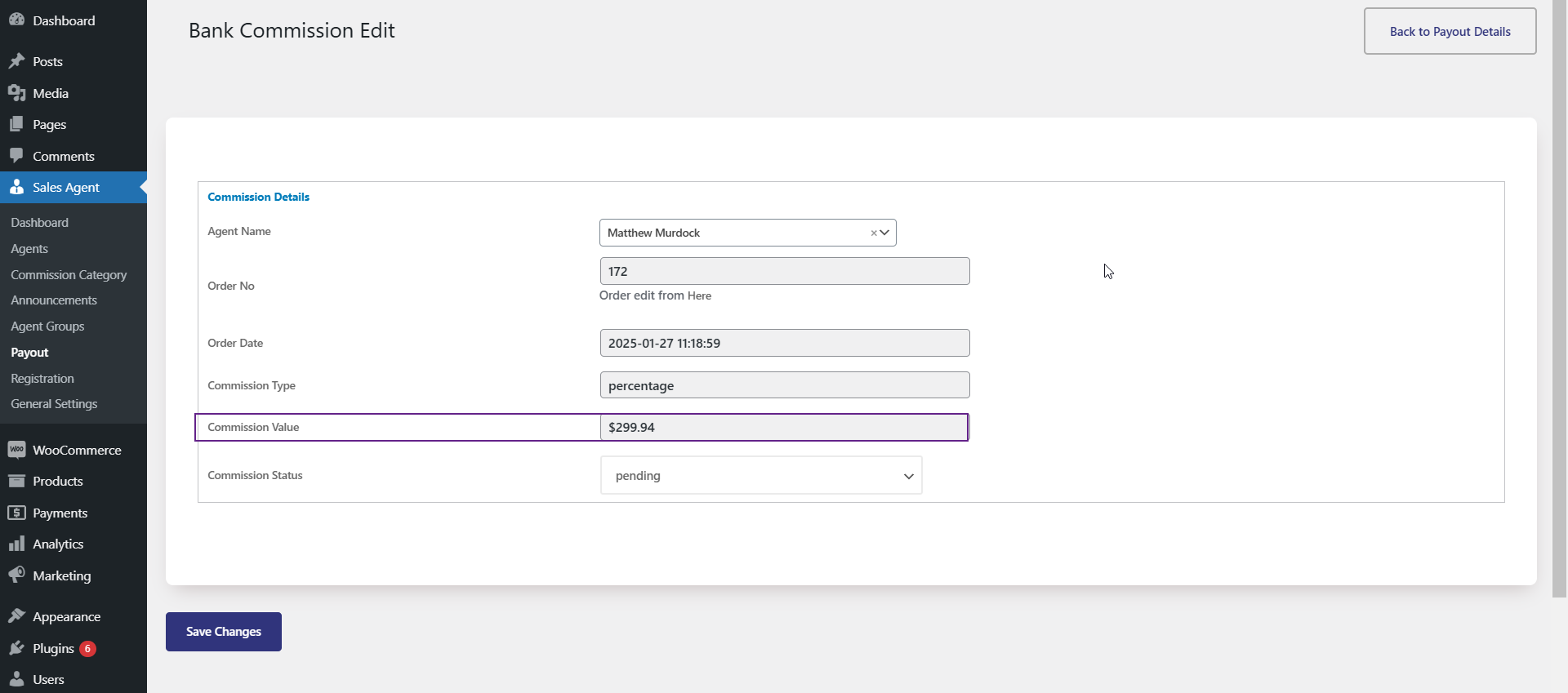Click the Dashboard gauge icon in the sidebar
The width and height of the screenshot is (1568, 693).
tap(16, 20)
